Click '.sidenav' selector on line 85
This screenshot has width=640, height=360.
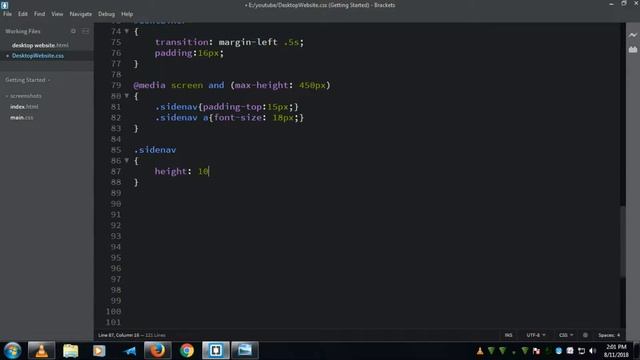[155, 150]
